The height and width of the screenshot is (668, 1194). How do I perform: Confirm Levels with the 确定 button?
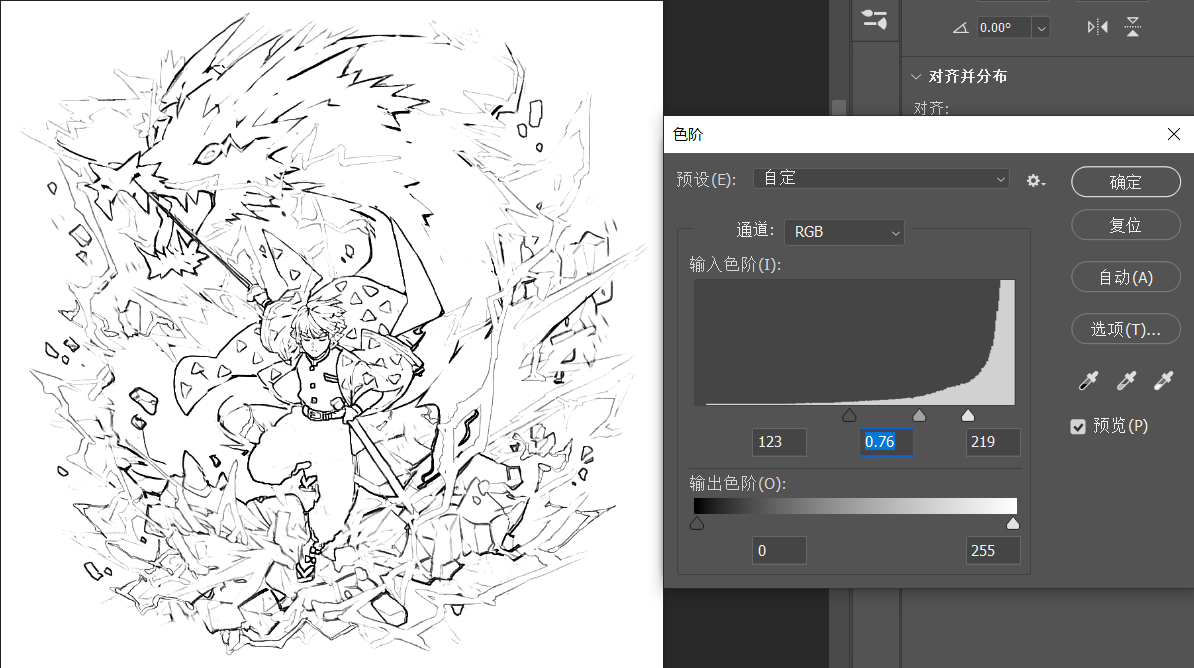coord(1125,182)
